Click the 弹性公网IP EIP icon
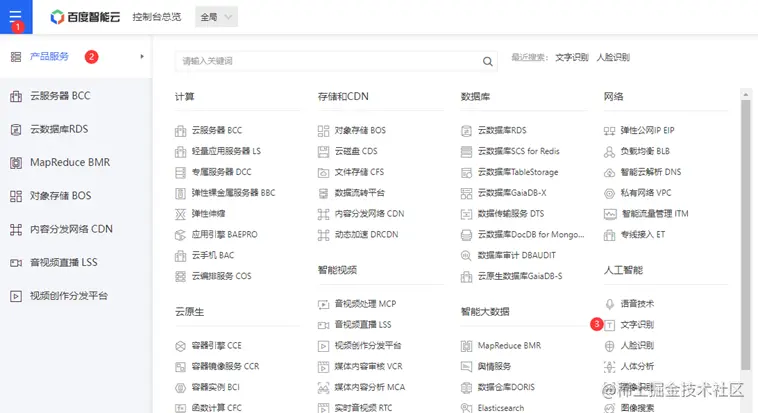Image resolution: width=758 pixels, height=413 pixels. click(610, 131)
